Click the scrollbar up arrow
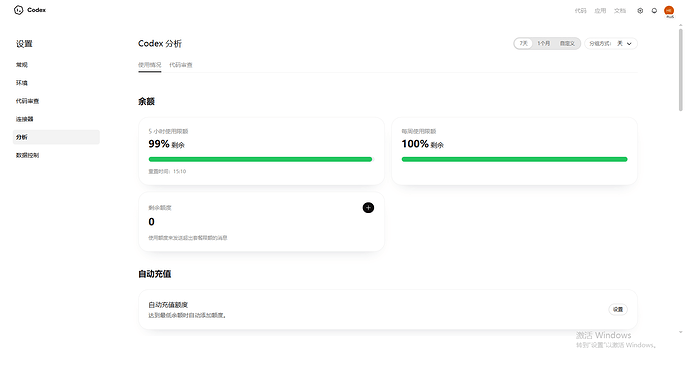690x369 pixels. 681,25
